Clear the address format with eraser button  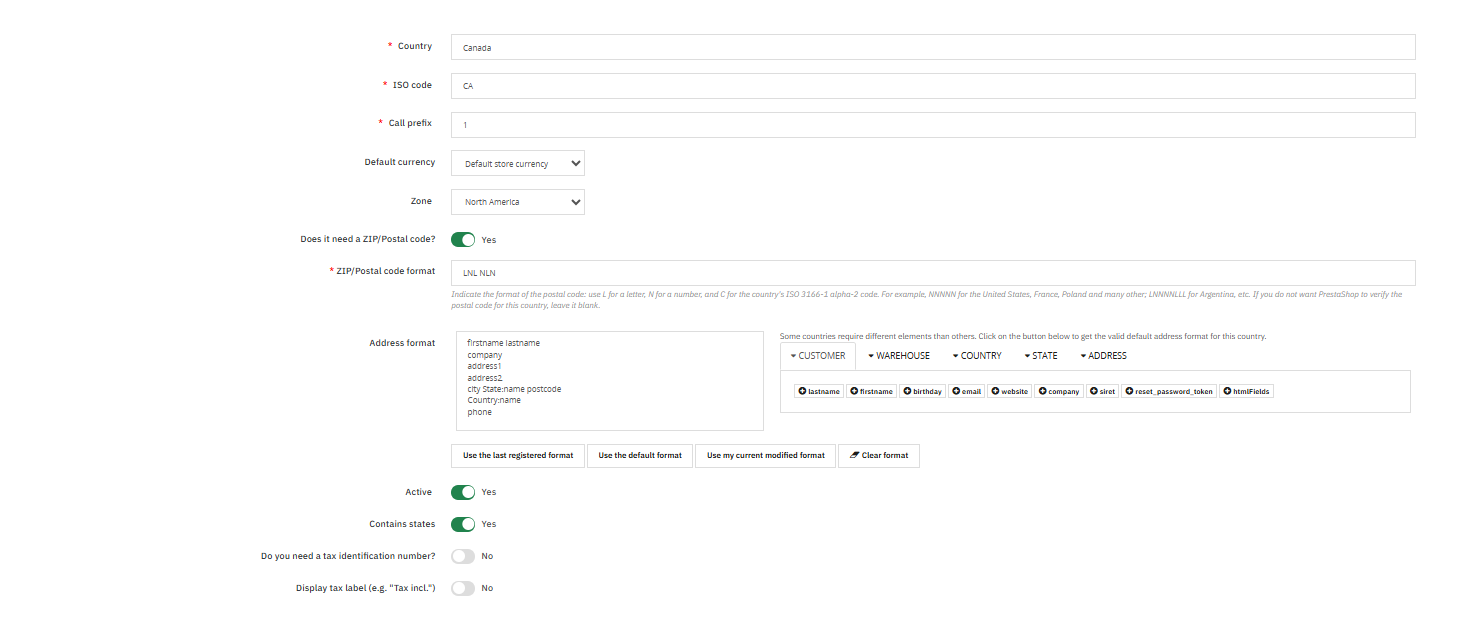(878, 455)
